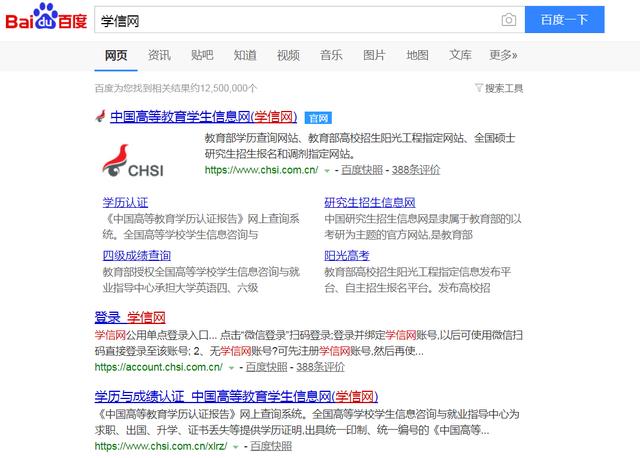640x458 pixels.
Task: Open the 更多 tab menu
Action: click(503, 54)
